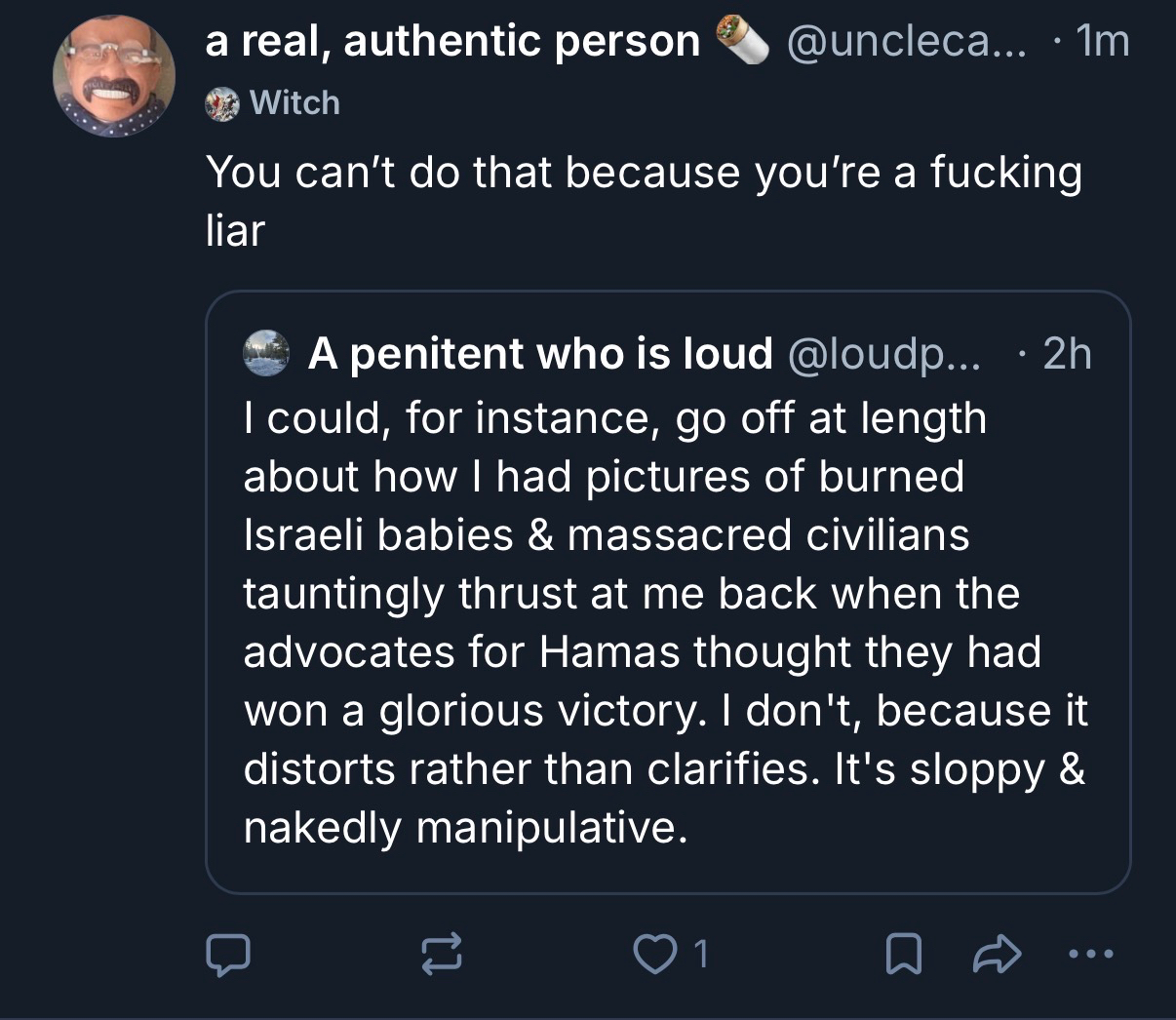Click the 1m timestamp of the post
Viewport: 1176px width, 1020px height.
1101,41
